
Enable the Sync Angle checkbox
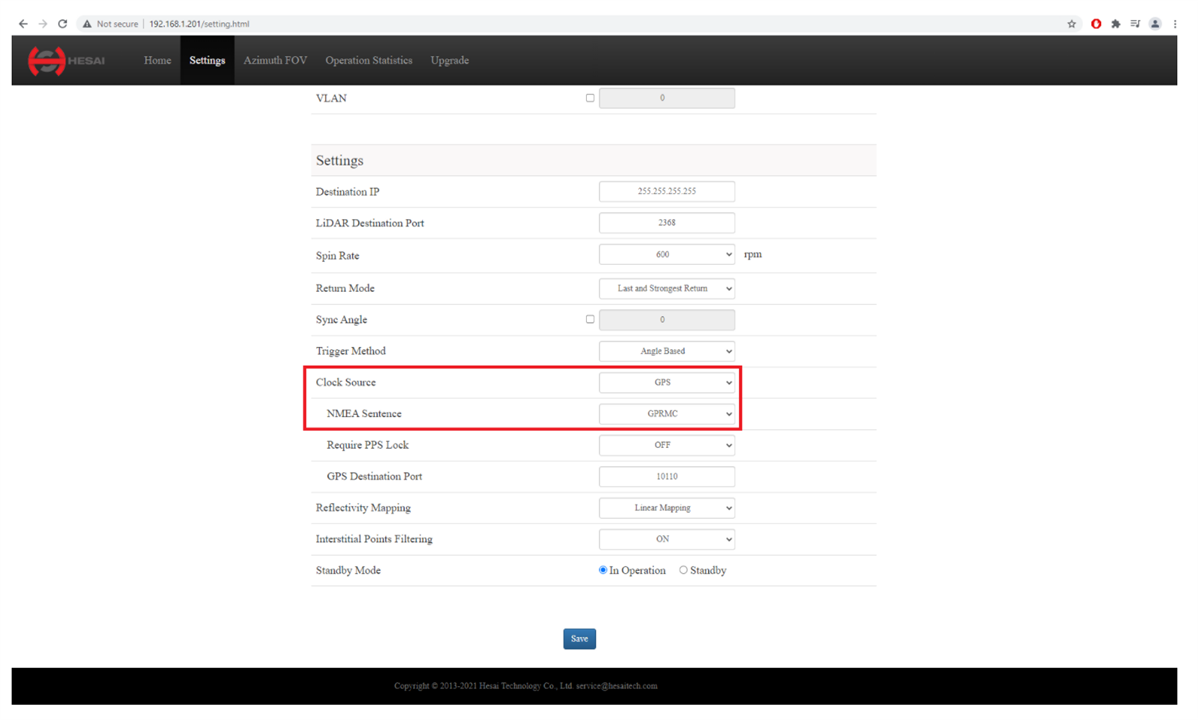coord(590,320)
